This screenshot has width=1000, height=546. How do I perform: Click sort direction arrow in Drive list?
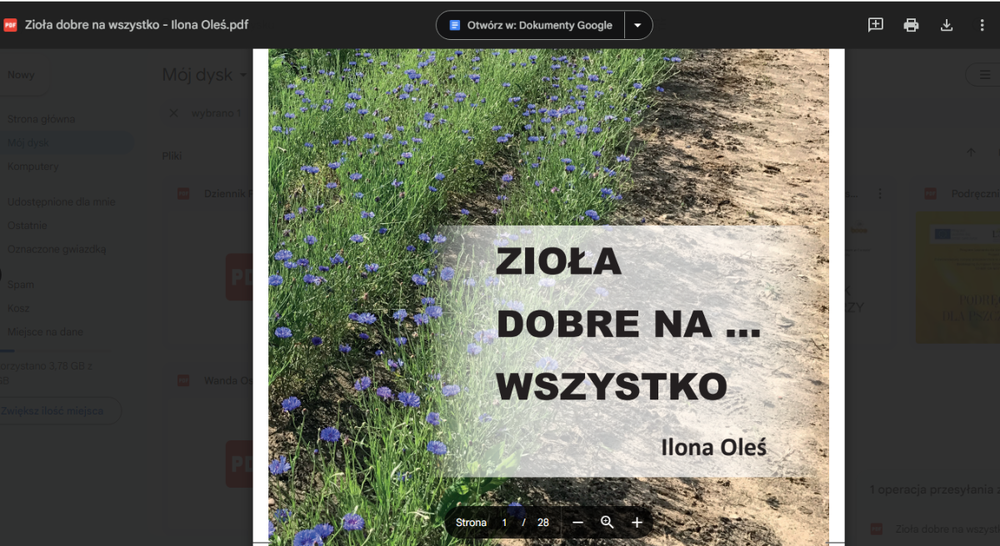pyautogui.click(x=971, y=153)
